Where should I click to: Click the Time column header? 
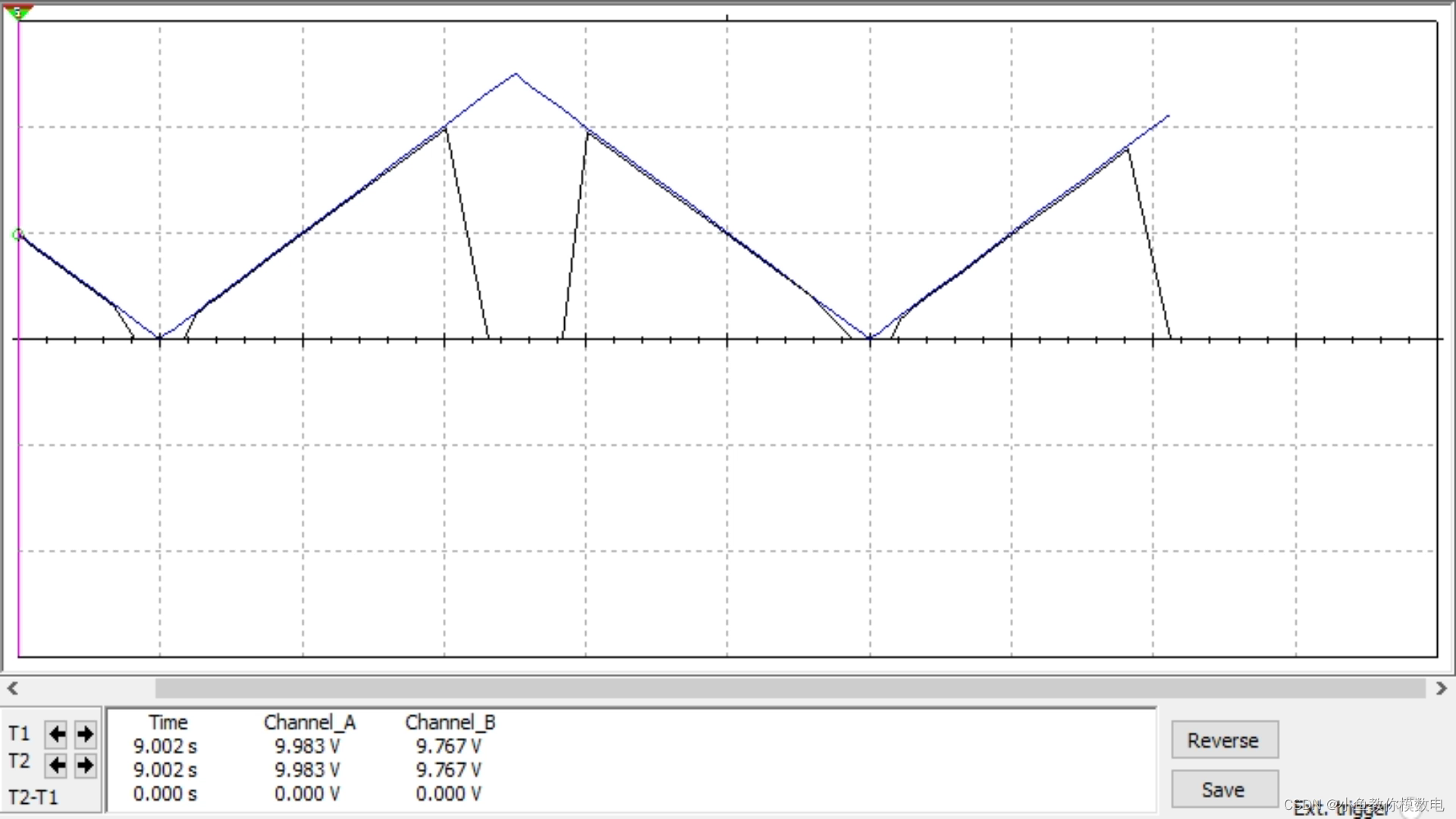168,723
